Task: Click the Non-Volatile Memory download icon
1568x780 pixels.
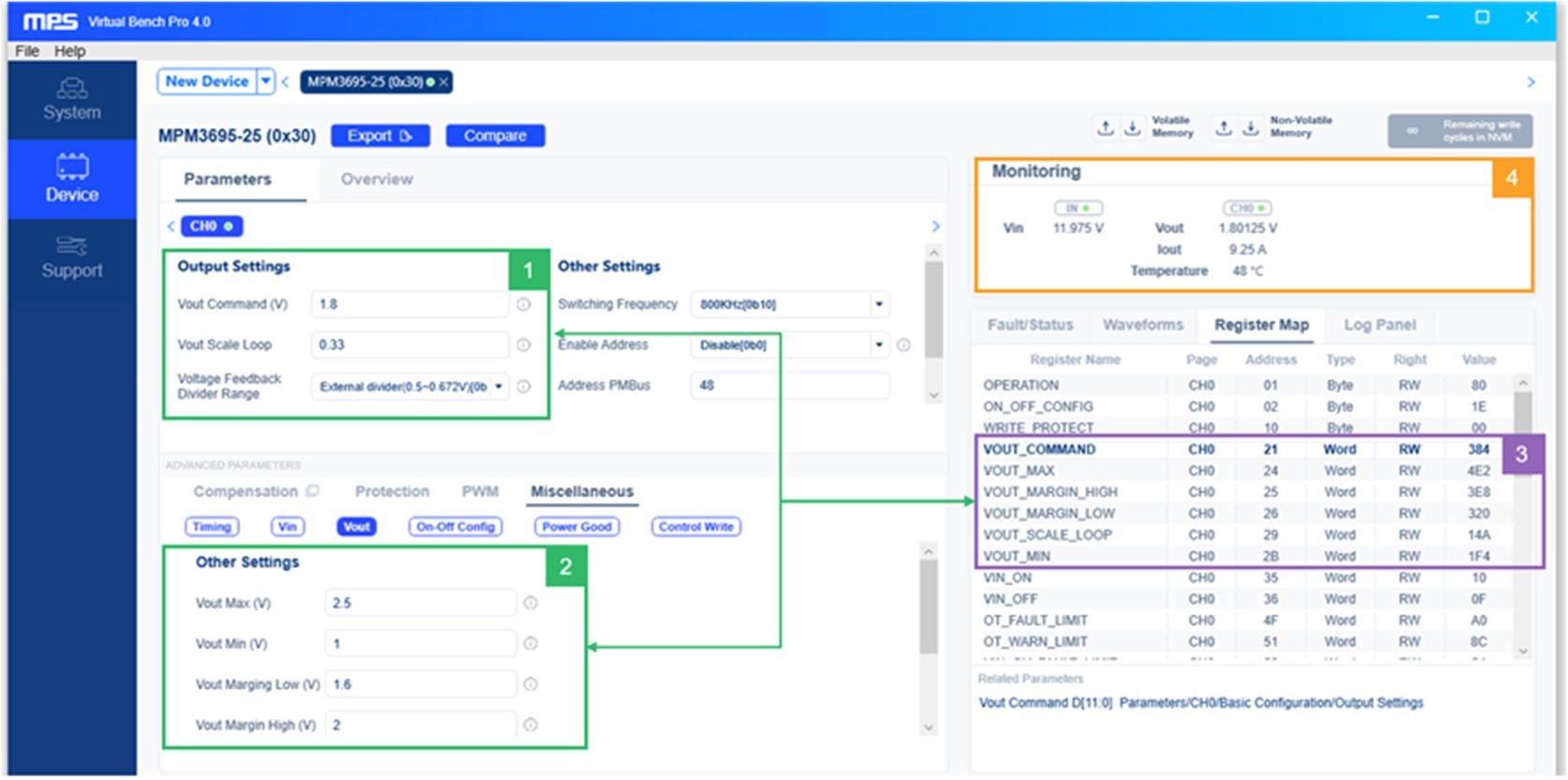Action: click(x=1251, y=128)
